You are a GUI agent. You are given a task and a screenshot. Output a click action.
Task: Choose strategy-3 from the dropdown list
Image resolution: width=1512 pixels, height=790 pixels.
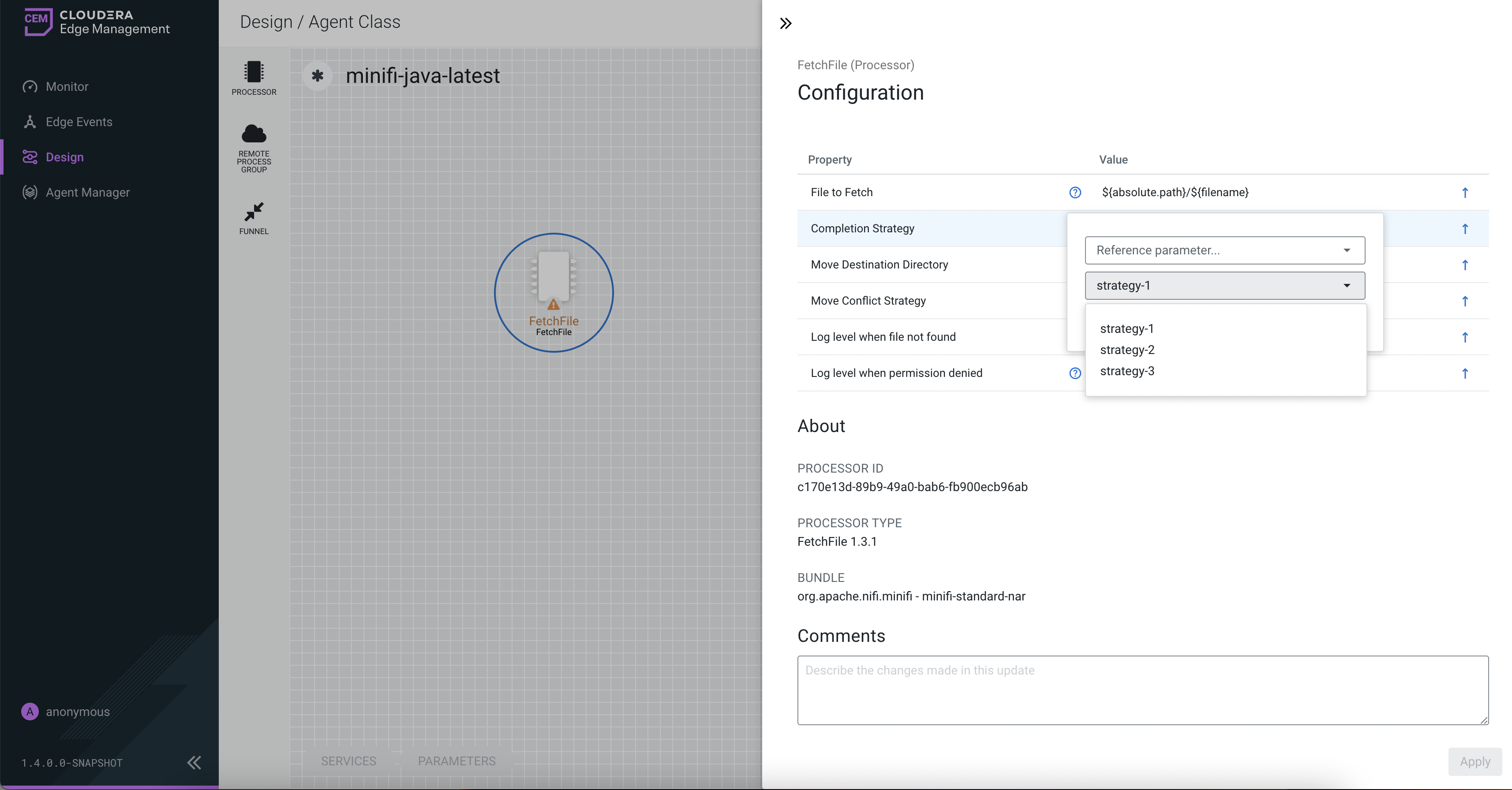(1127, 371)
